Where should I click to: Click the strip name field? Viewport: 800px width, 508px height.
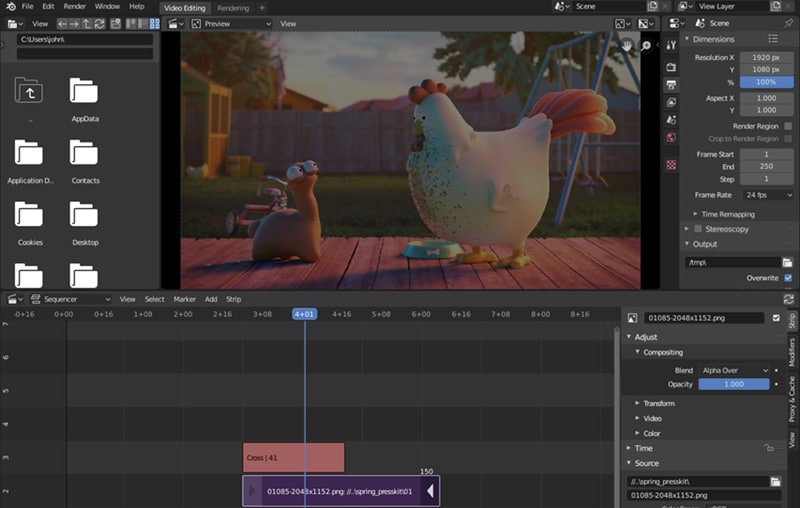pos(704,318)
